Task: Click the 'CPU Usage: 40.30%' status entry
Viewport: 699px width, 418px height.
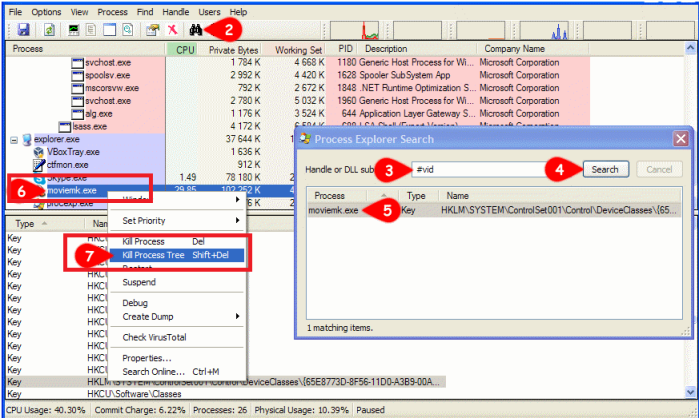Action: [45, 410]
